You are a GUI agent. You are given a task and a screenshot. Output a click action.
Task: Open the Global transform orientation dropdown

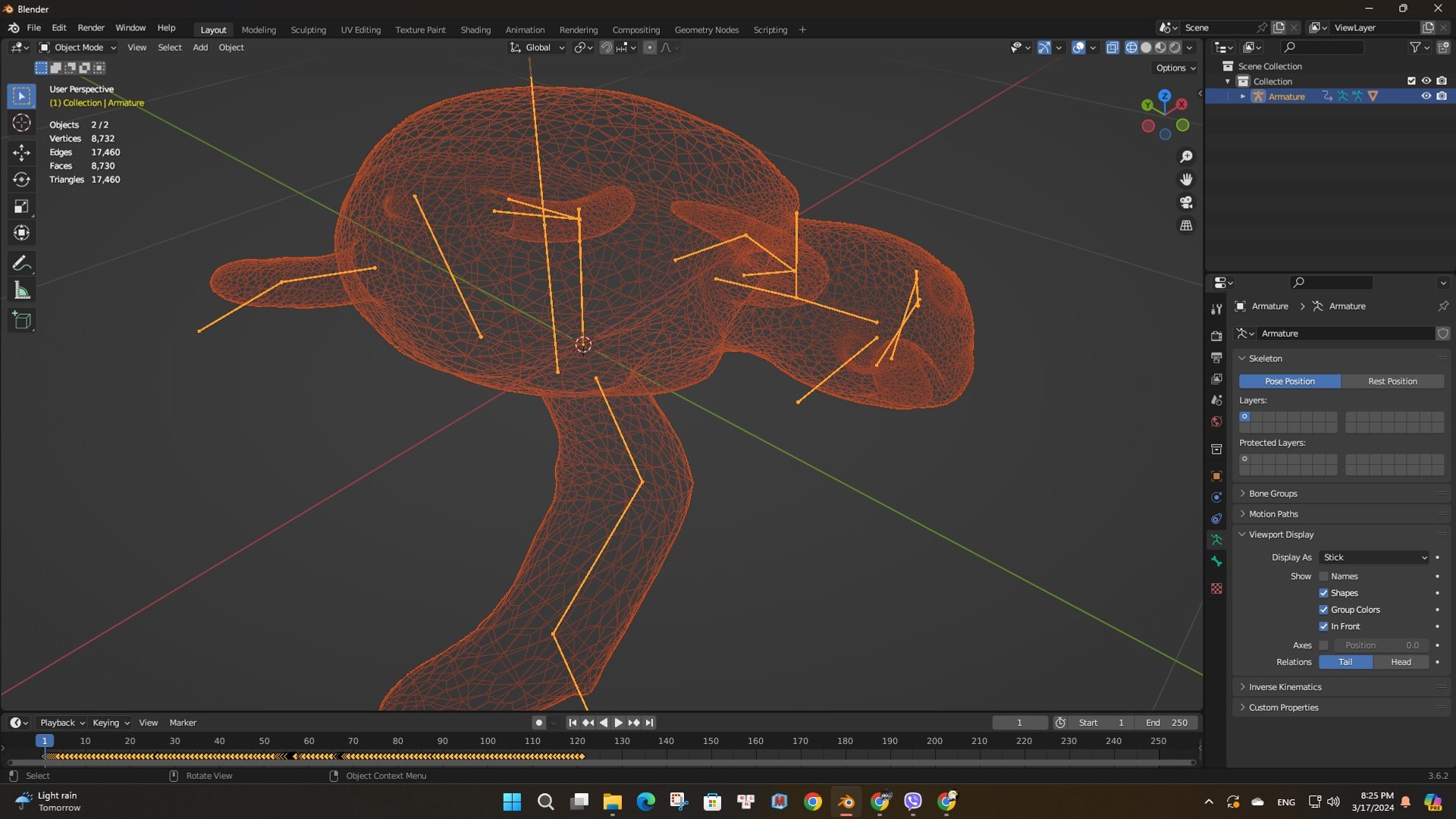[x=537, y=48]
